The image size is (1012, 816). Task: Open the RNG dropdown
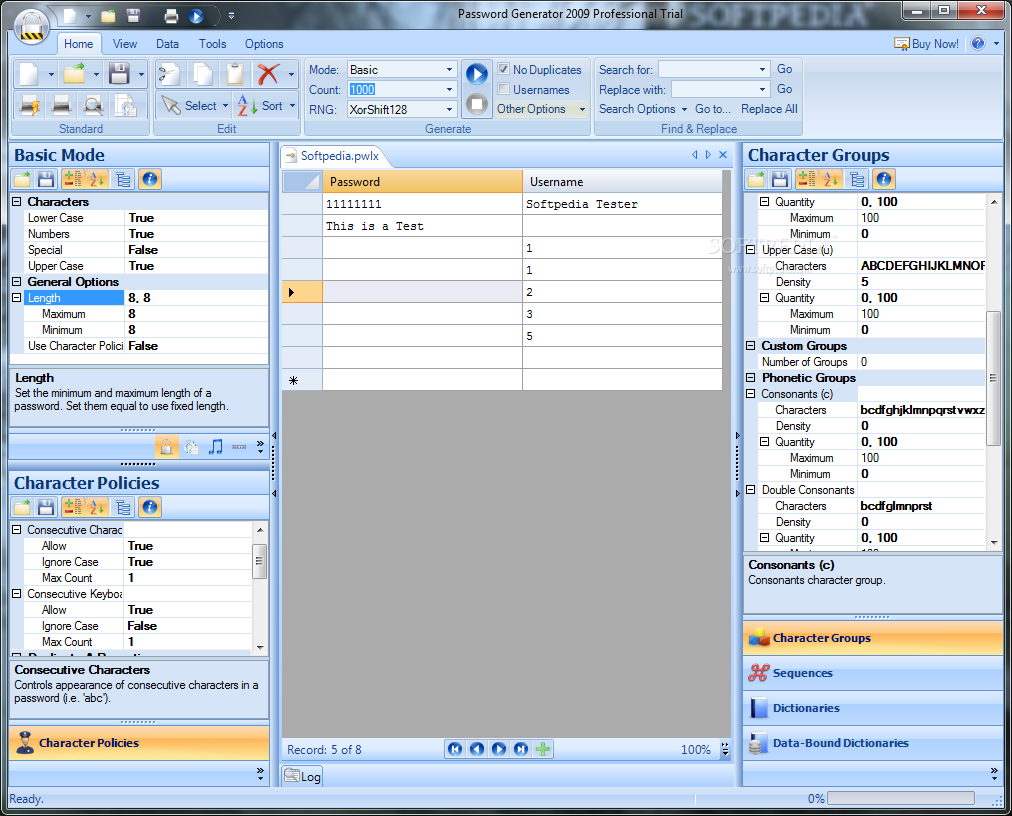coord(449,110)
